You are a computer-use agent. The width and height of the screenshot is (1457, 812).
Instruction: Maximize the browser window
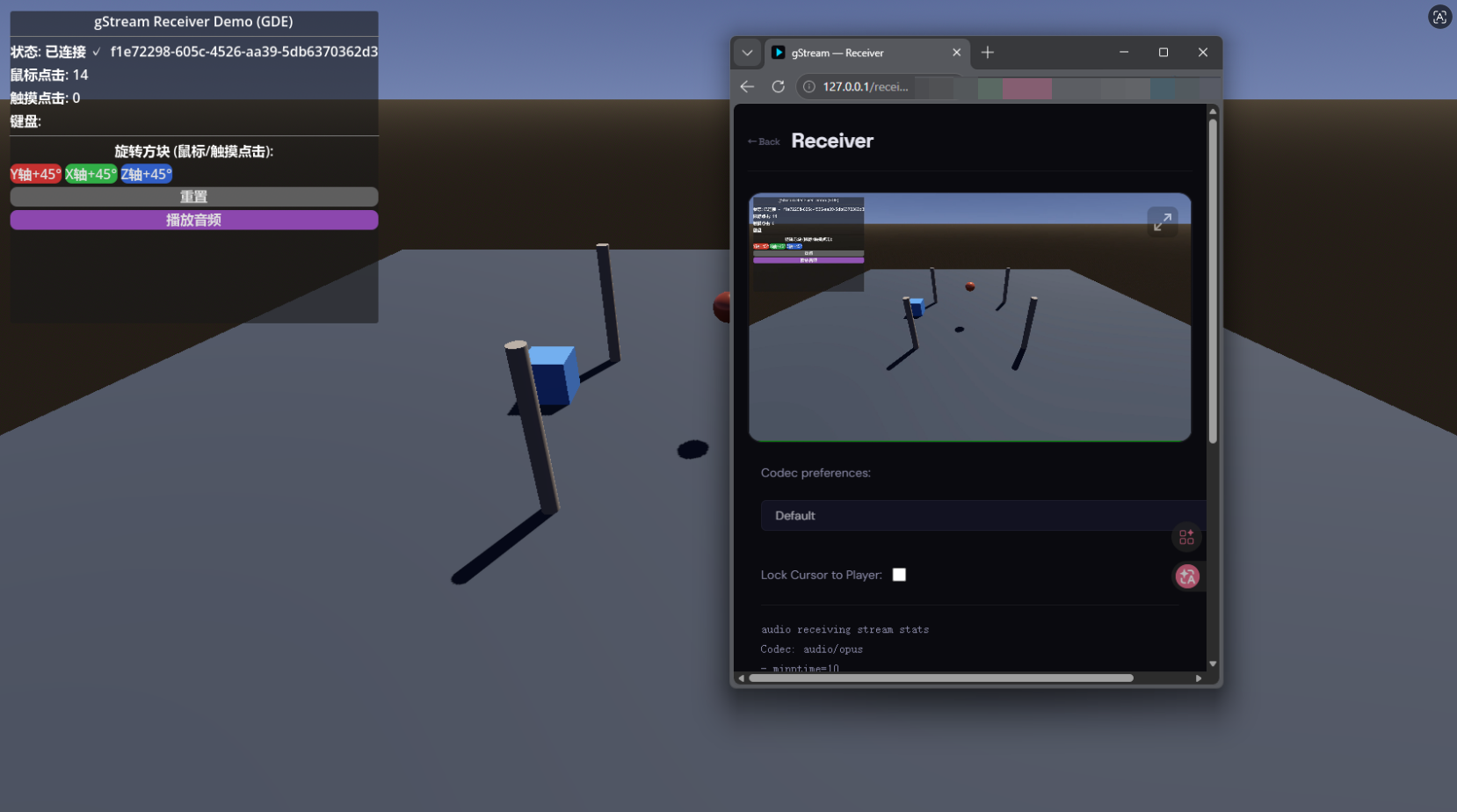1163,53
